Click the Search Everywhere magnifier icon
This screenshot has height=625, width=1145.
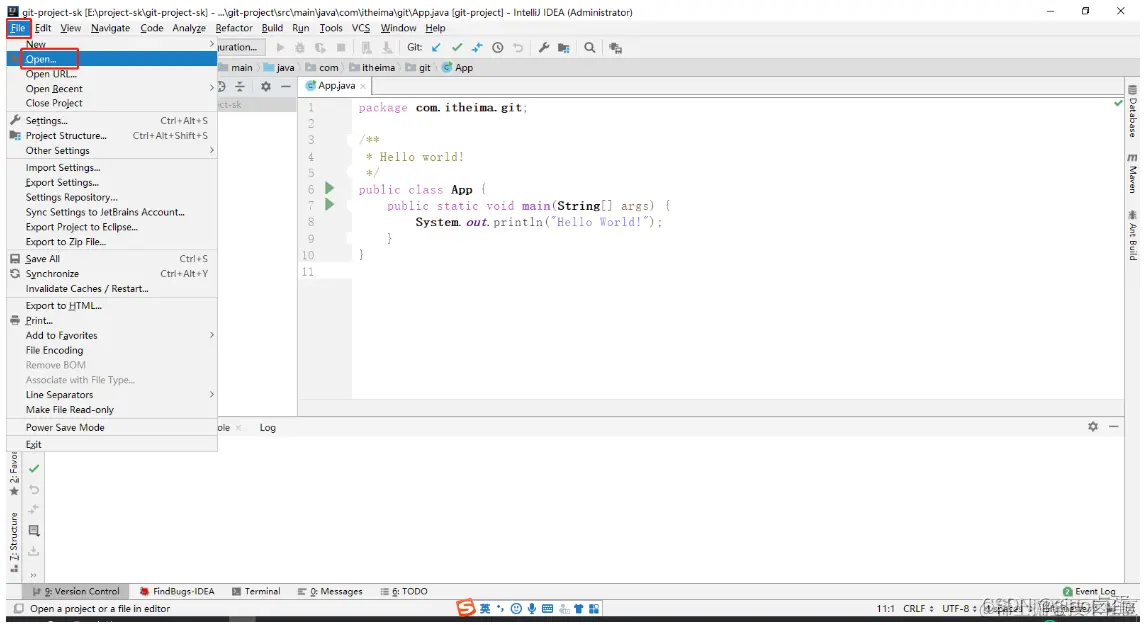589,47
